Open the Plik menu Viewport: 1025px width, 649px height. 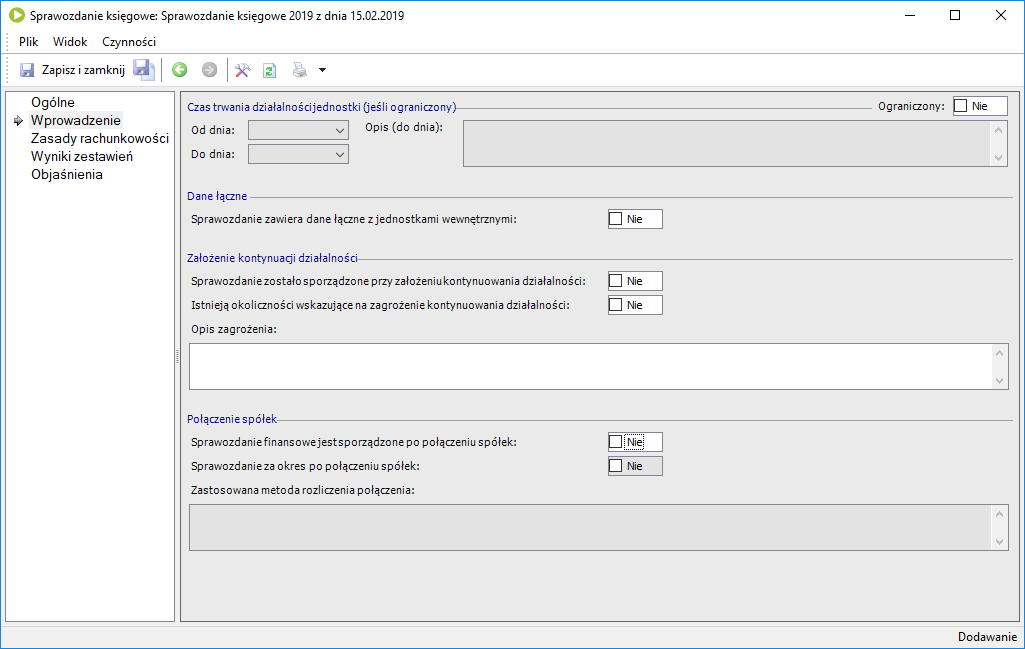[x=28, y=42]
